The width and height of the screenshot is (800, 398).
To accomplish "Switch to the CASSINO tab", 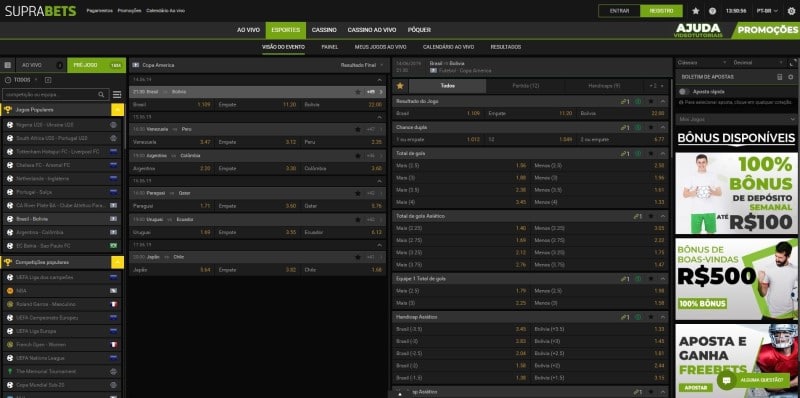I will [x=324, y=30].
